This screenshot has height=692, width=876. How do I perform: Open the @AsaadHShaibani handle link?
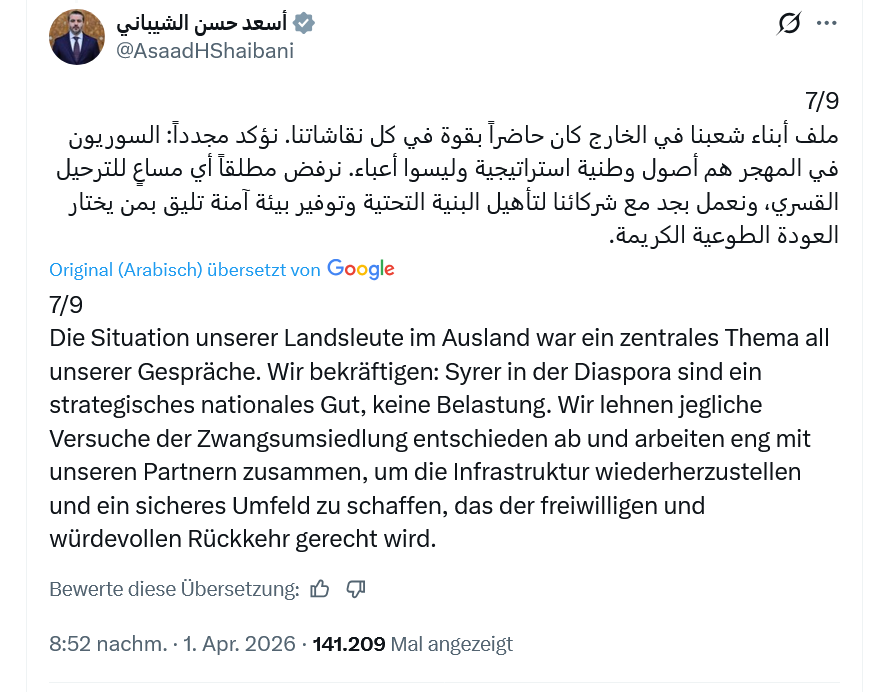pyautogui.click(x=205, y=51)
